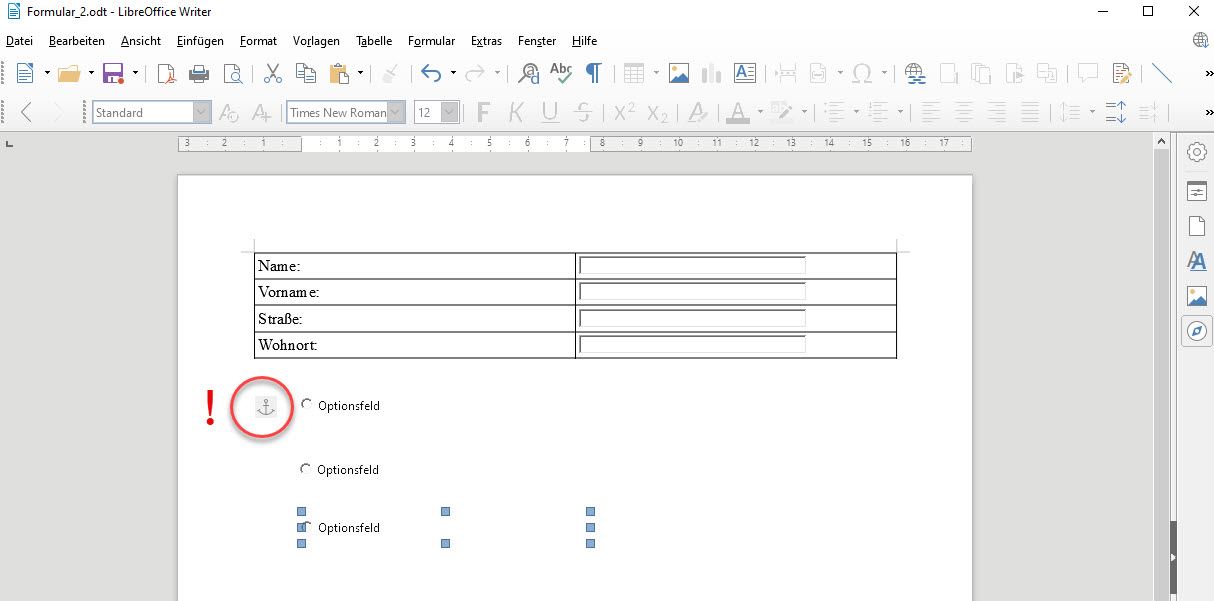The image size is (1214, 601).
Task: Click the Name text input field
Action: click(692, 265)
